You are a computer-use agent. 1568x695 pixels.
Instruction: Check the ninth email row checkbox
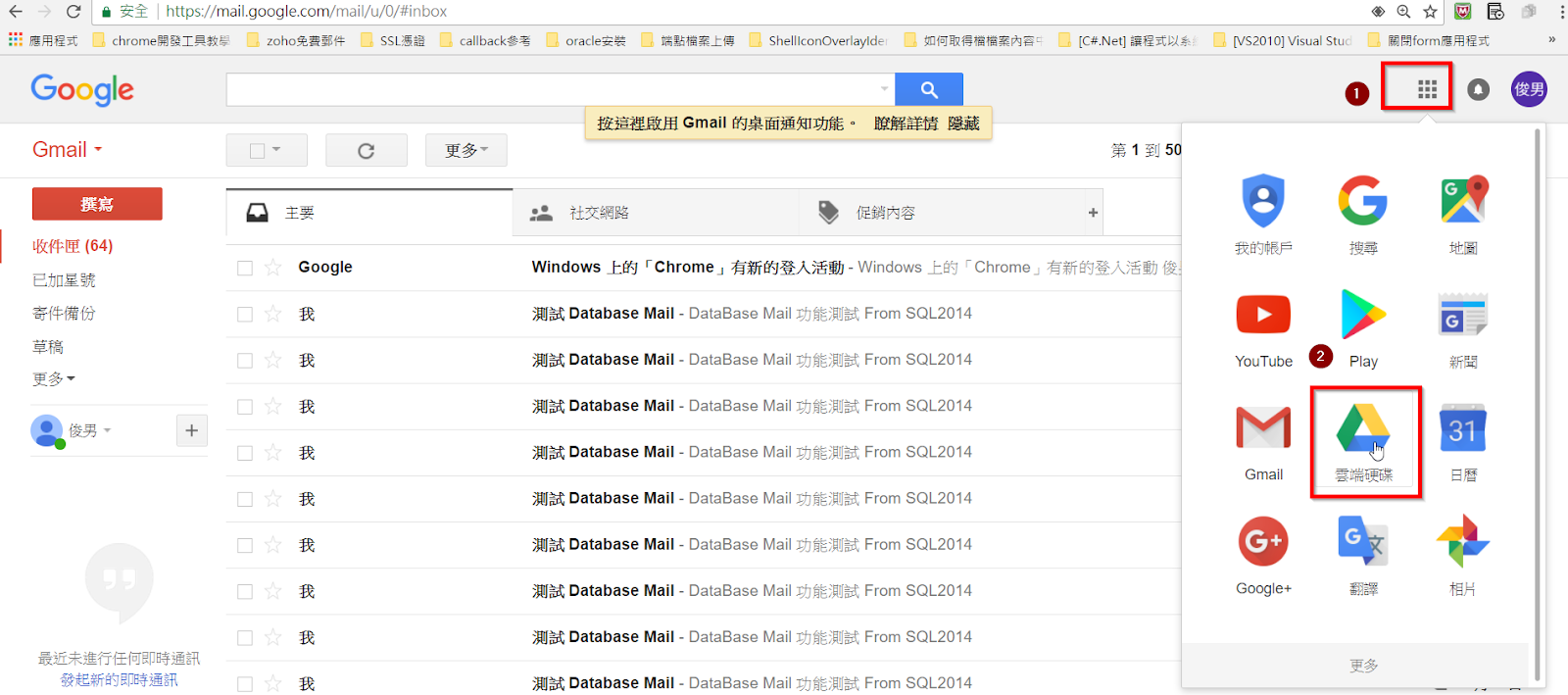[245, 638]
